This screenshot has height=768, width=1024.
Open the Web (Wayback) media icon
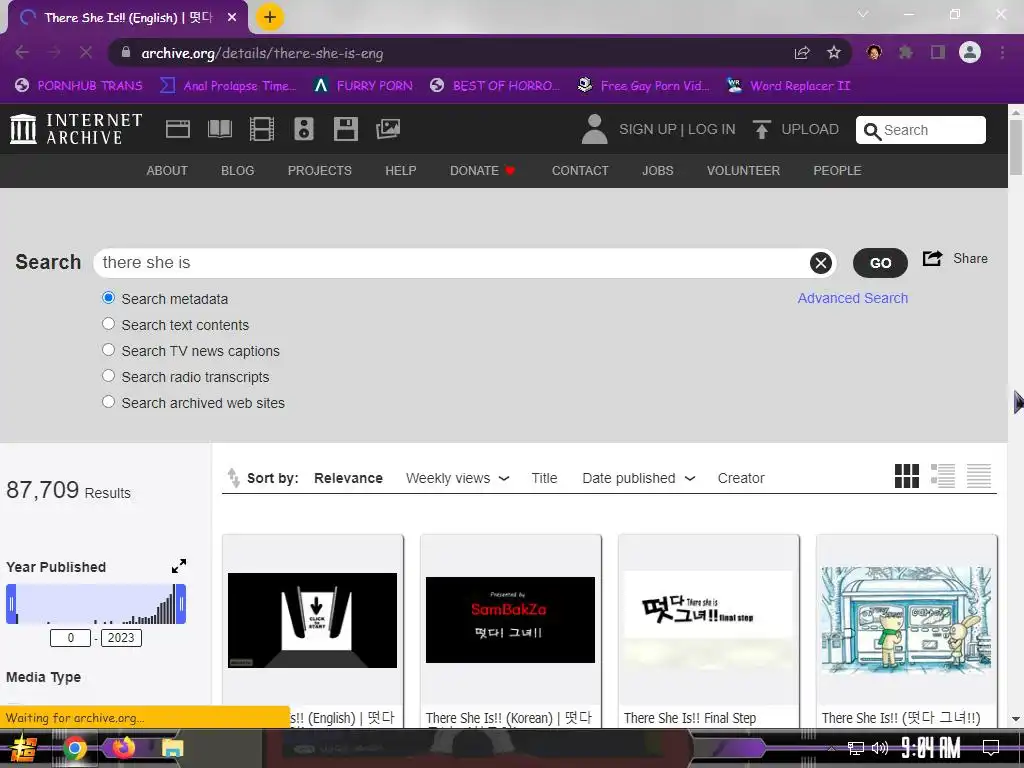[x=178, y=129]
